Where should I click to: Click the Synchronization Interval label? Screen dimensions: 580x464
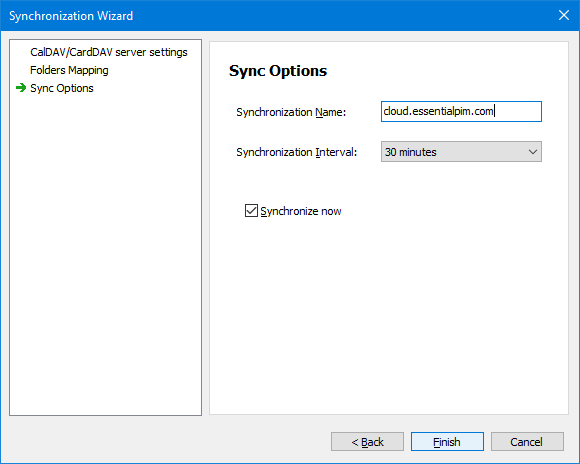[297, 152]
